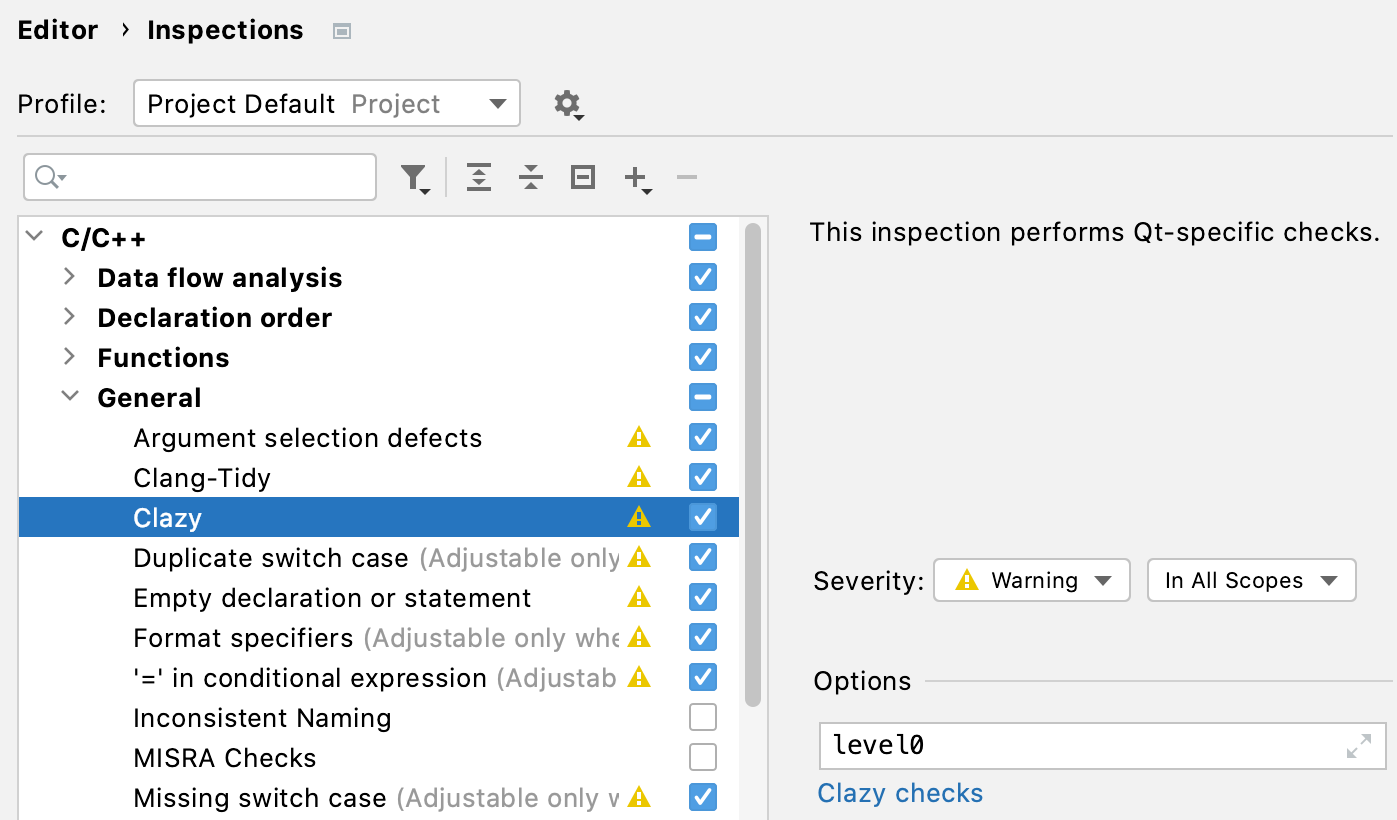Click the Add inspection plus icon
Viewport: 1397px width, 820px height.
pos(636,178)
